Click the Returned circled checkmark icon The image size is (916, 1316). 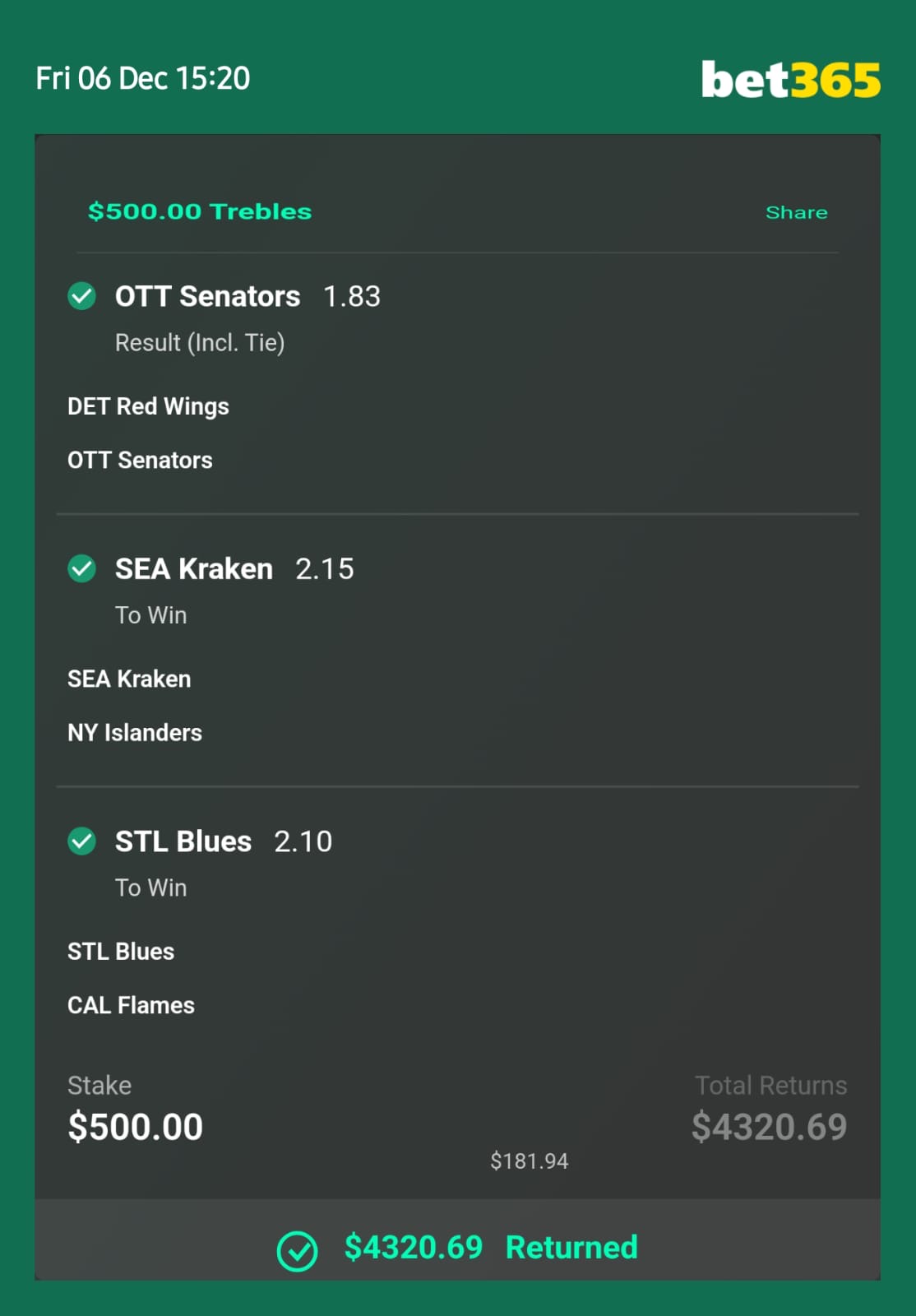297,1251
